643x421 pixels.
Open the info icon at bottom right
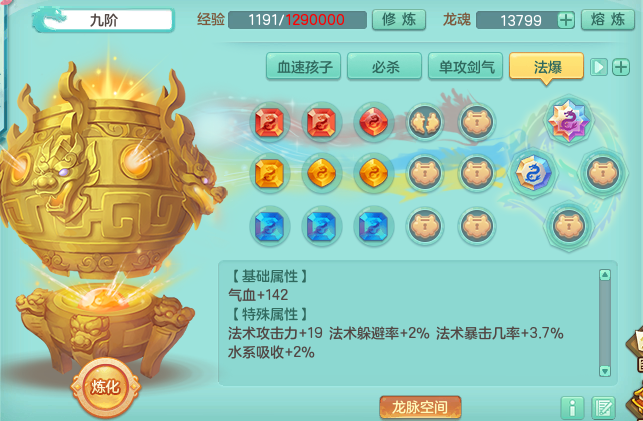tap(572, 407)
